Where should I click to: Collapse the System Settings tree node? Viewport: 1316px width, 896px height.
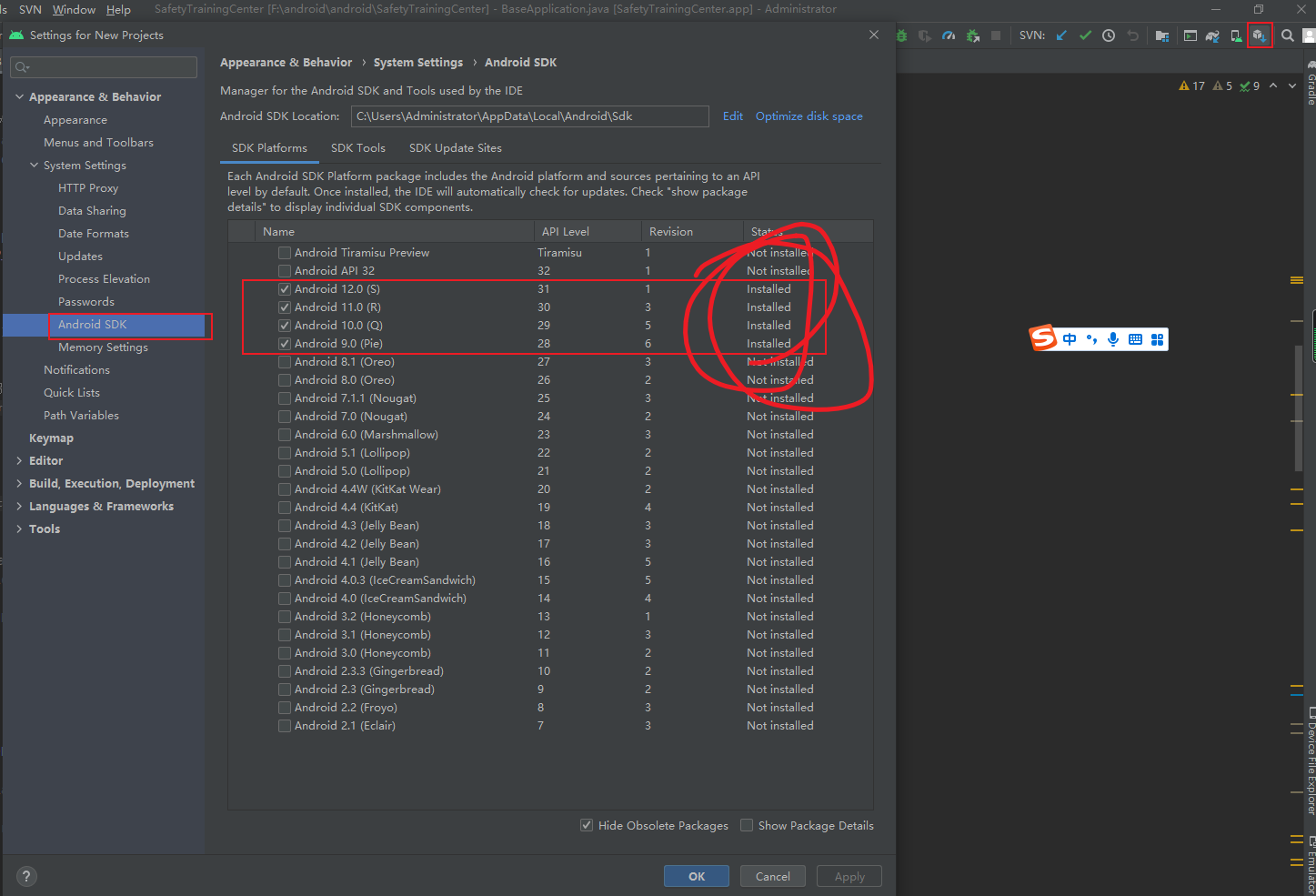point(34,165)
